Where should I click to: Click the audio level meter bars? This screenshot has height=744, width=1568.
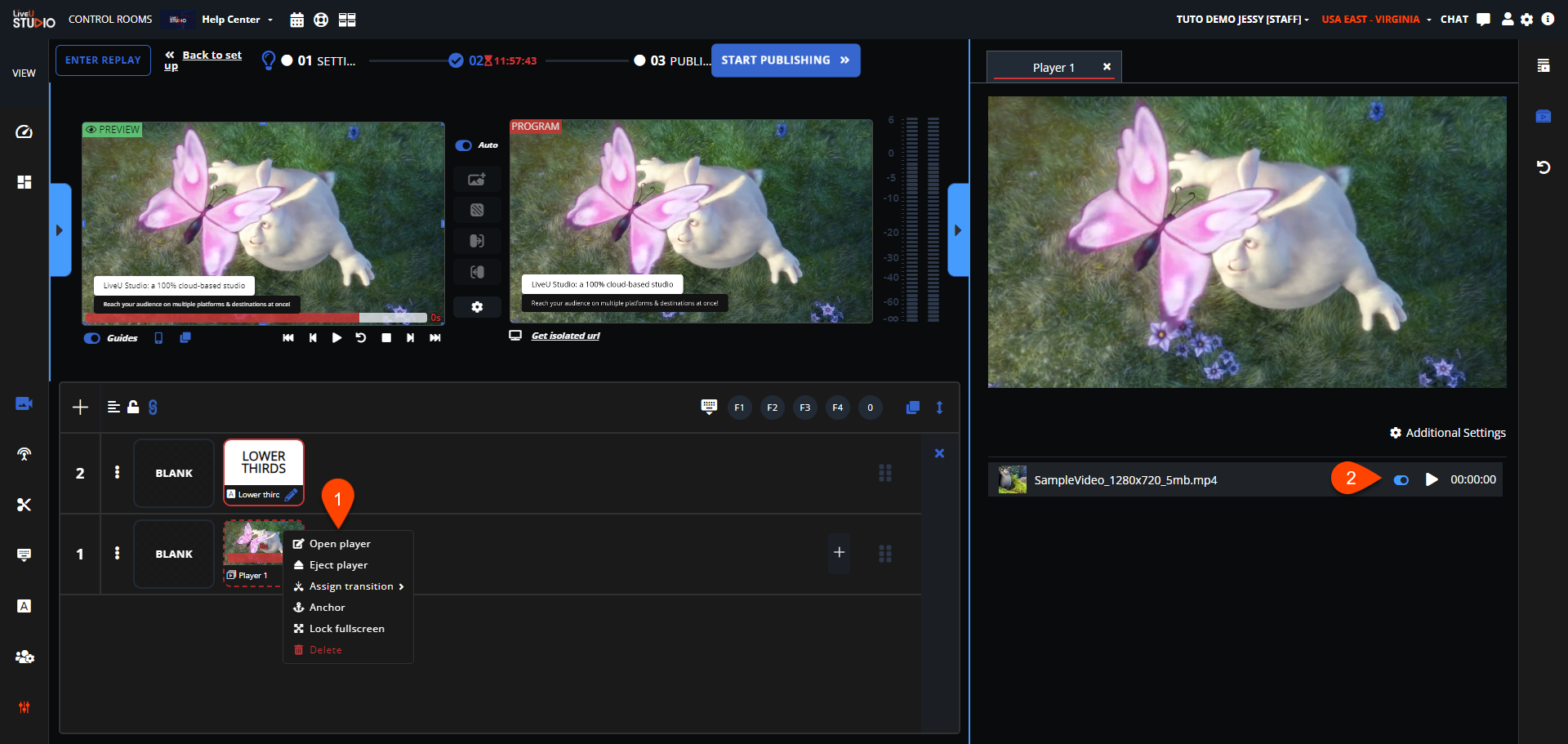[923, 220]
